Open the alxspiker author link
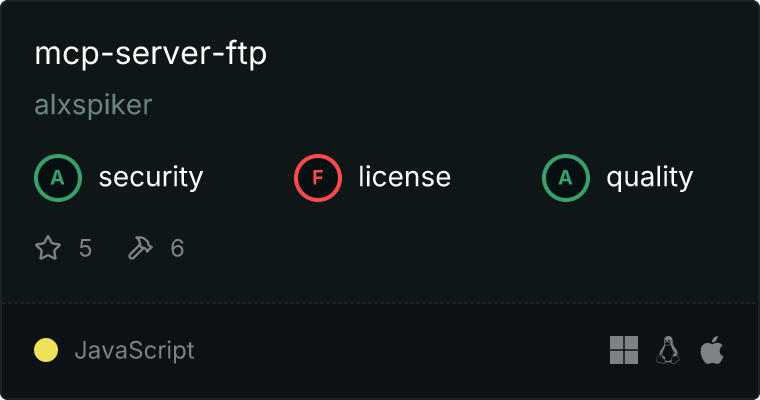The image size is (760, 400). (93, 105)
